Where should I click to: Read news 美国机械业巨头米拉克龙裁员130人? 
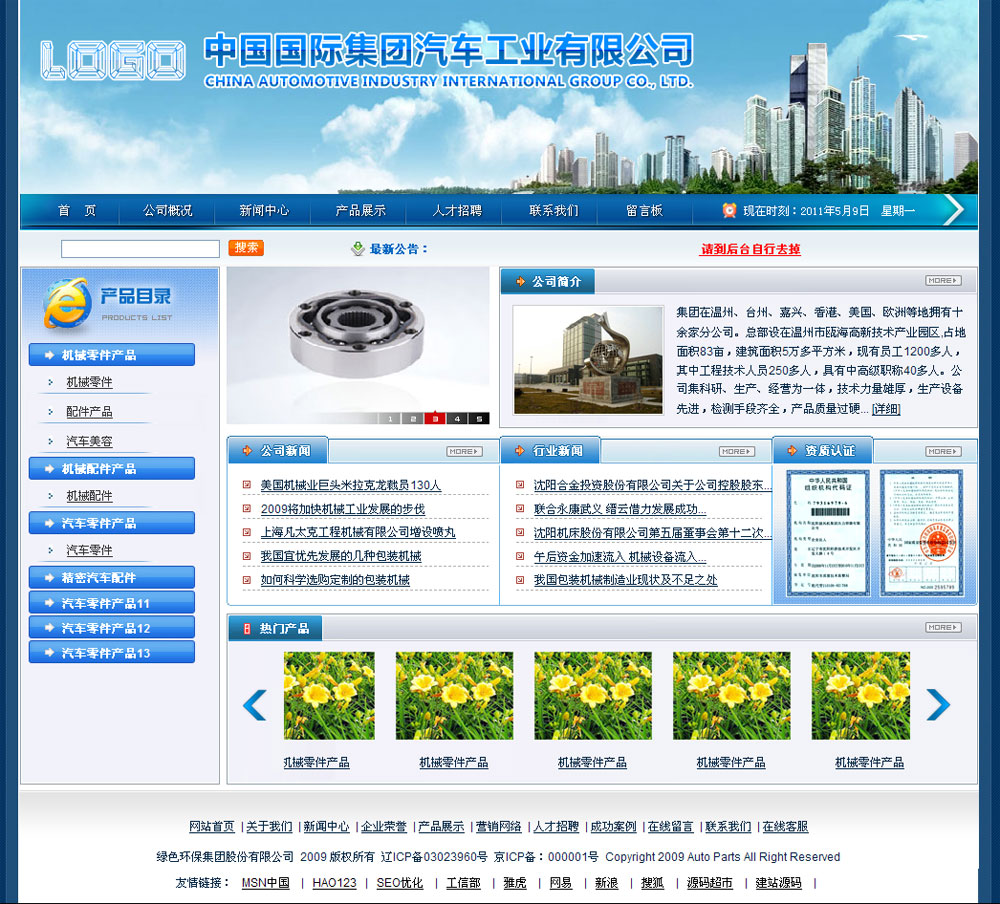click(x=351, y=485)
